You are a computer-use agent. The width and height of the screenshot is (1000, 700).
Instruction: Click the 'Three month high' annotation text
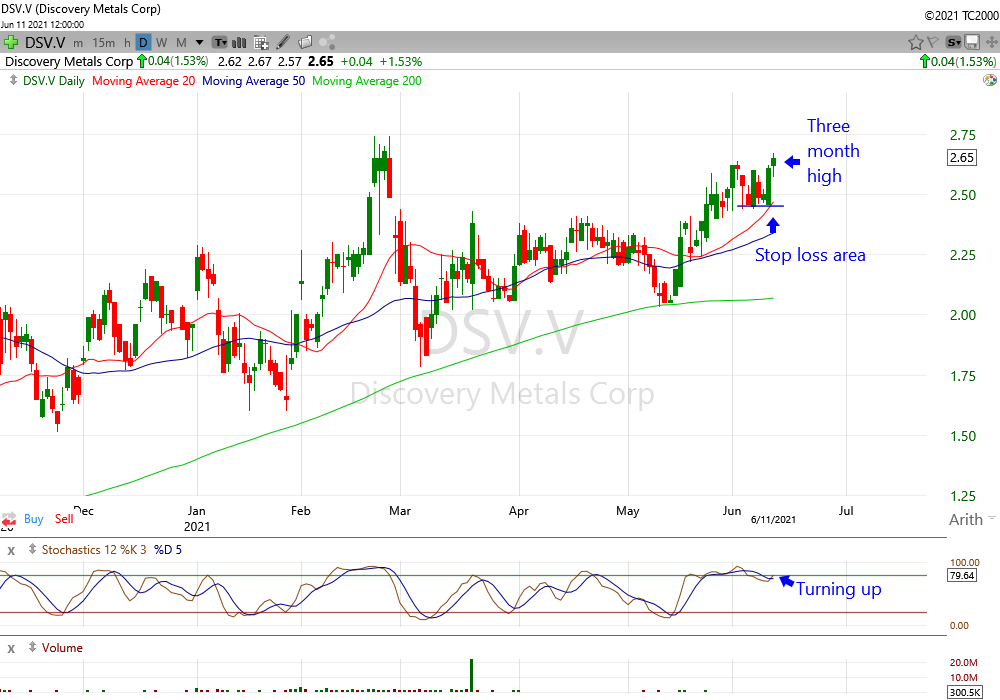[x=833, y=151]
